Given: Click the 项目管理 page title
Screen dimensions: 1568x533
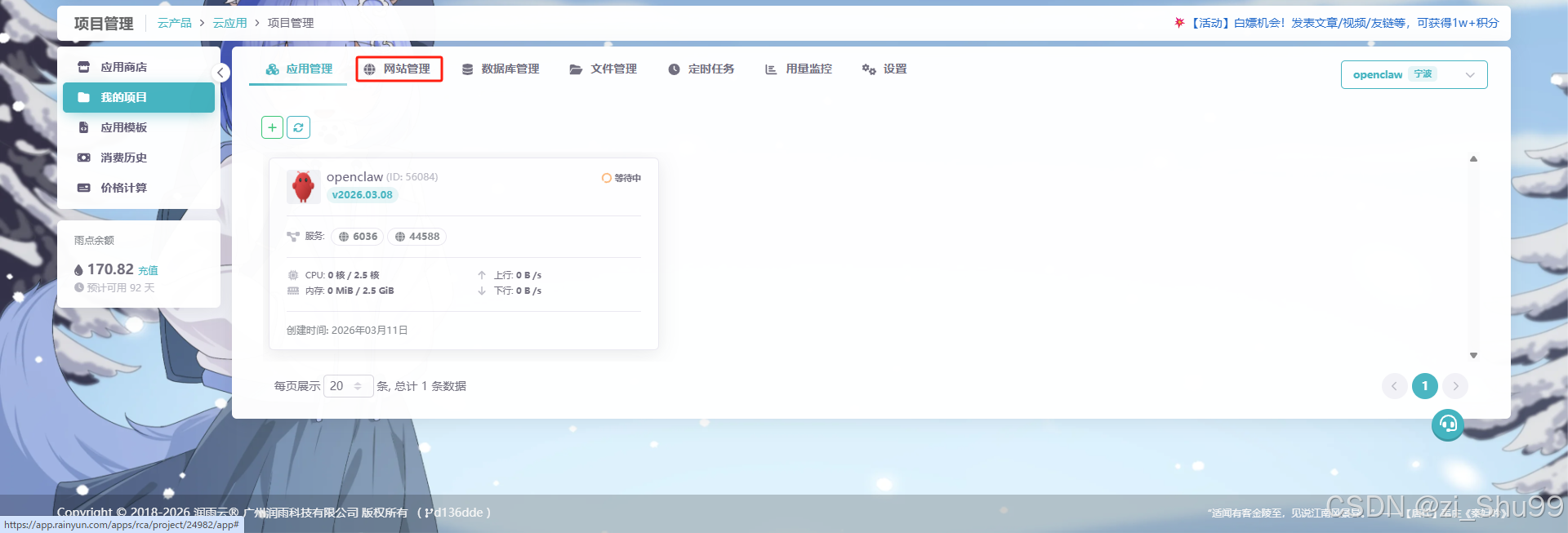Looking at the screenshot, I should pos(104,24).
